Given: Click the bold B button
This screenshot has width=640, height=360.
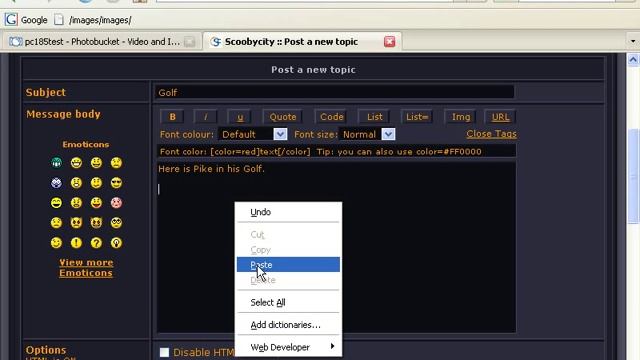Looking at the screenshot, I should click(x=172, y=117).
